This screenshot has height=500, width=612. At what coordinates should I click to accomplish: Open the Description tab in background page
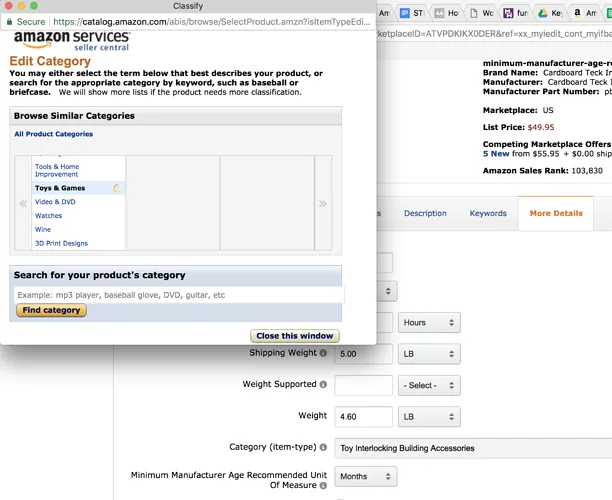pyautogui.click(x=425, y=213)
